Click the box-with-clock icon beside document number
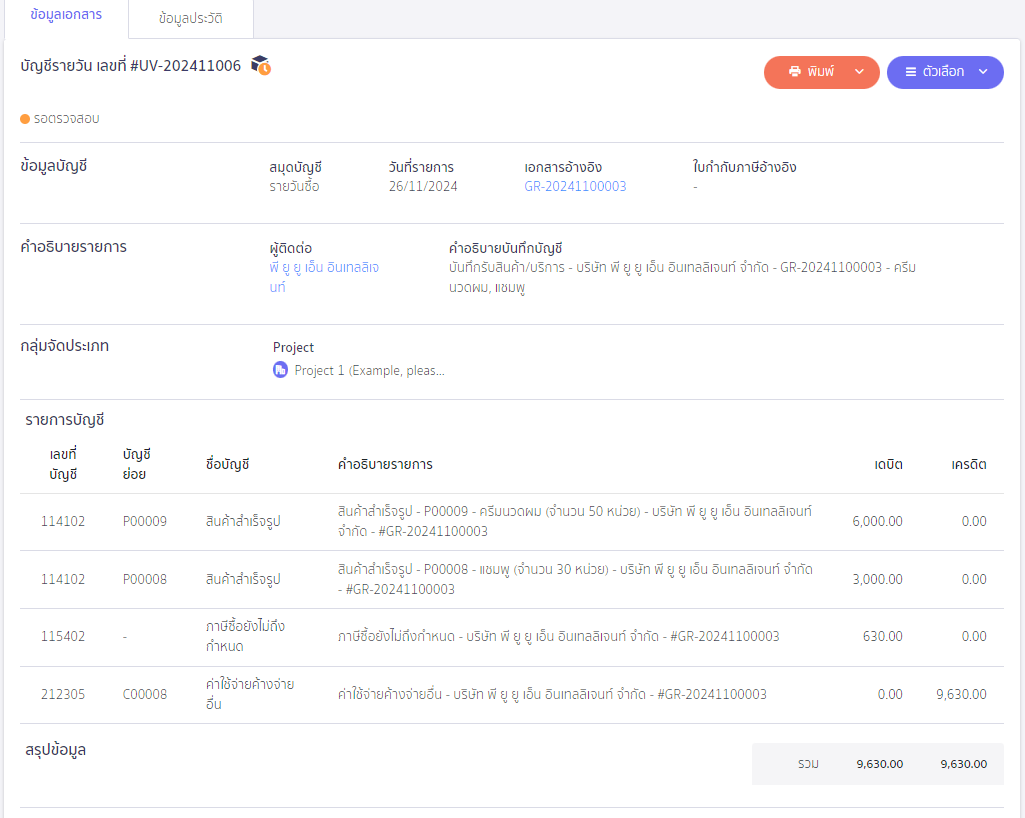Viewport: 1025px width, 818px height. (260, 66)
